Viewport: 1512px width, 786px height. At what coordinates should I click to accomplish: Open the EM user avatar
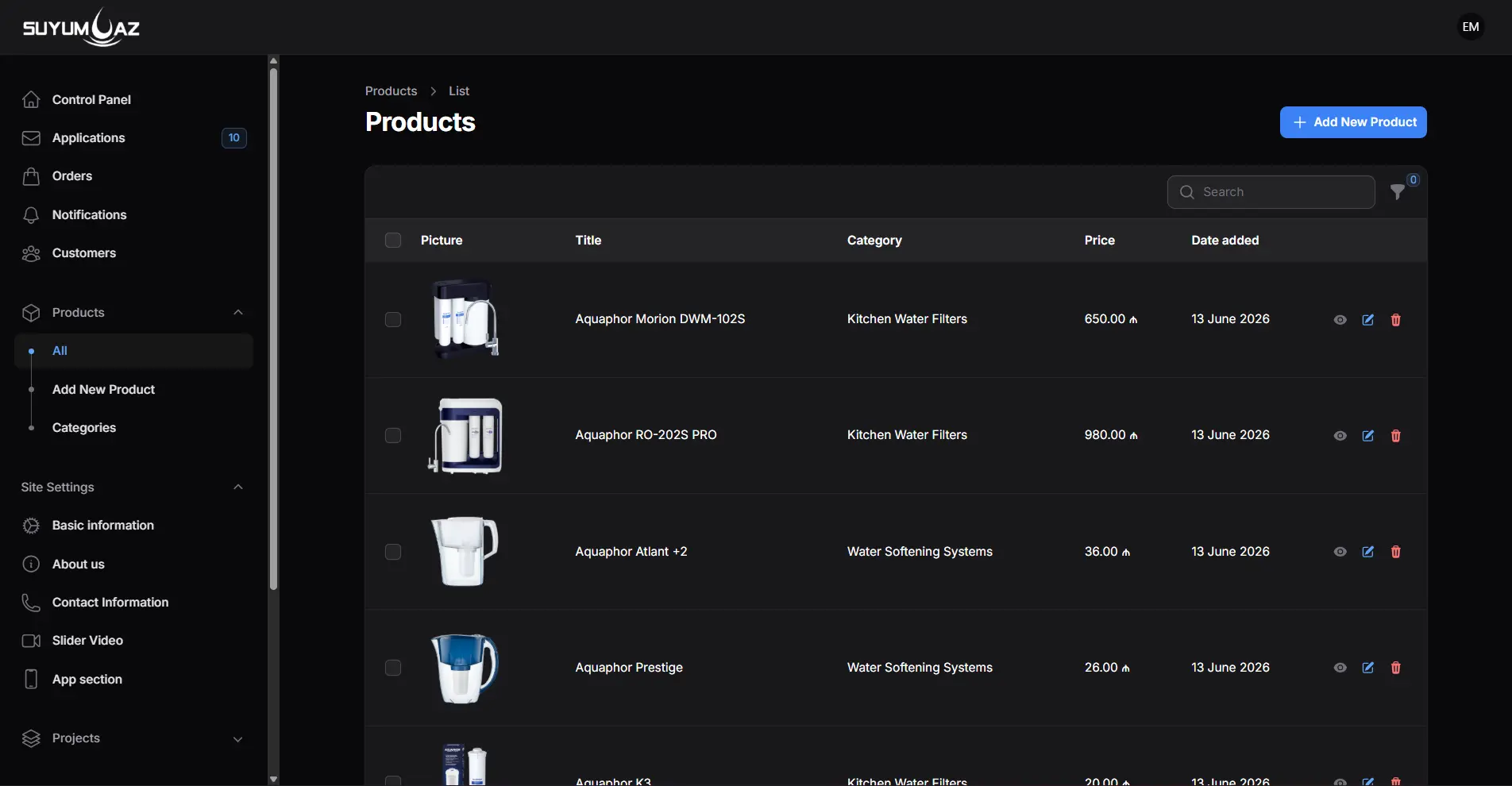(1470, 27)
